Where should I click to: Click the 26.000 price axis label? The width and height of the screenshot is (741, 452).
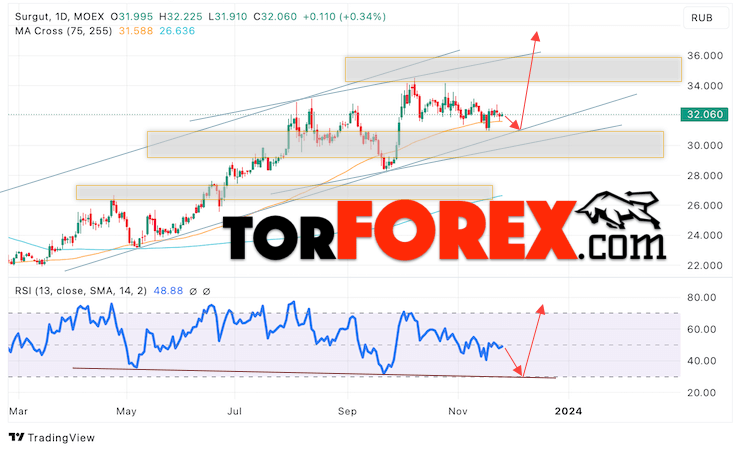point(705,206)
